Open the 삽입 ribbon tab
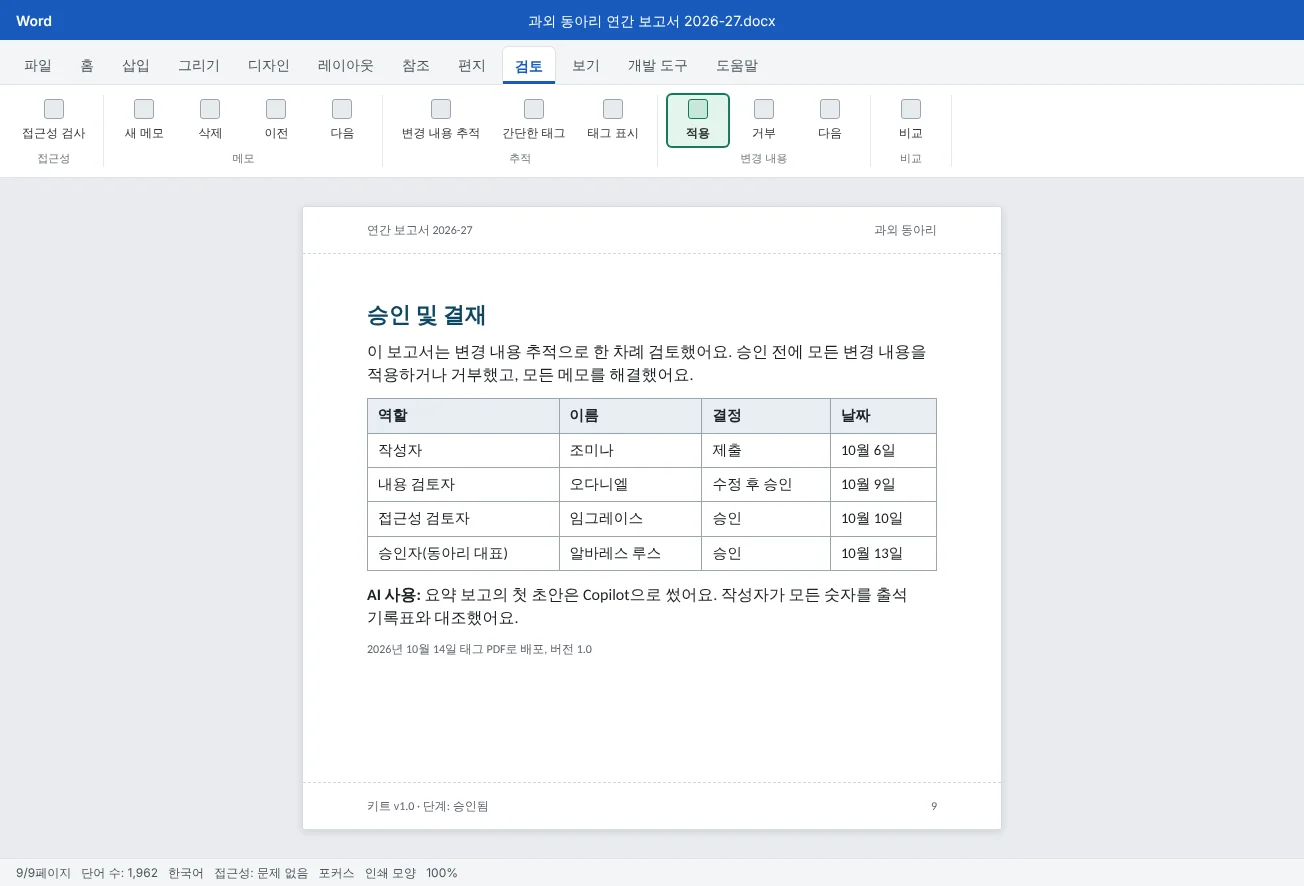This screenshot has height=886, width=1304. tap(136, 66)
